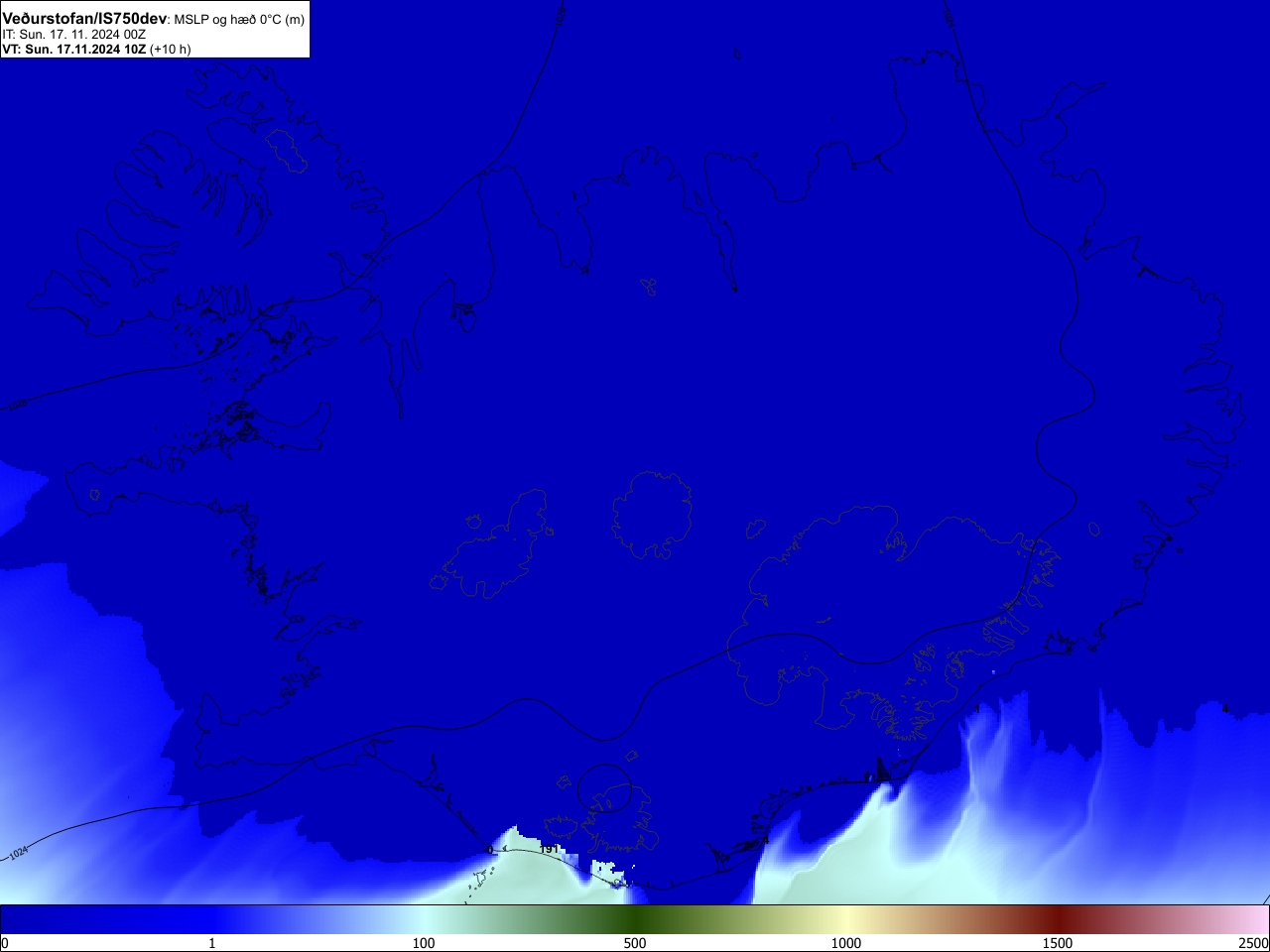Select the 'VT: Sun. 17.11.2024 10Z' line
The height and width of the screenshot is (952, 1270).
(x=73, y=49)
